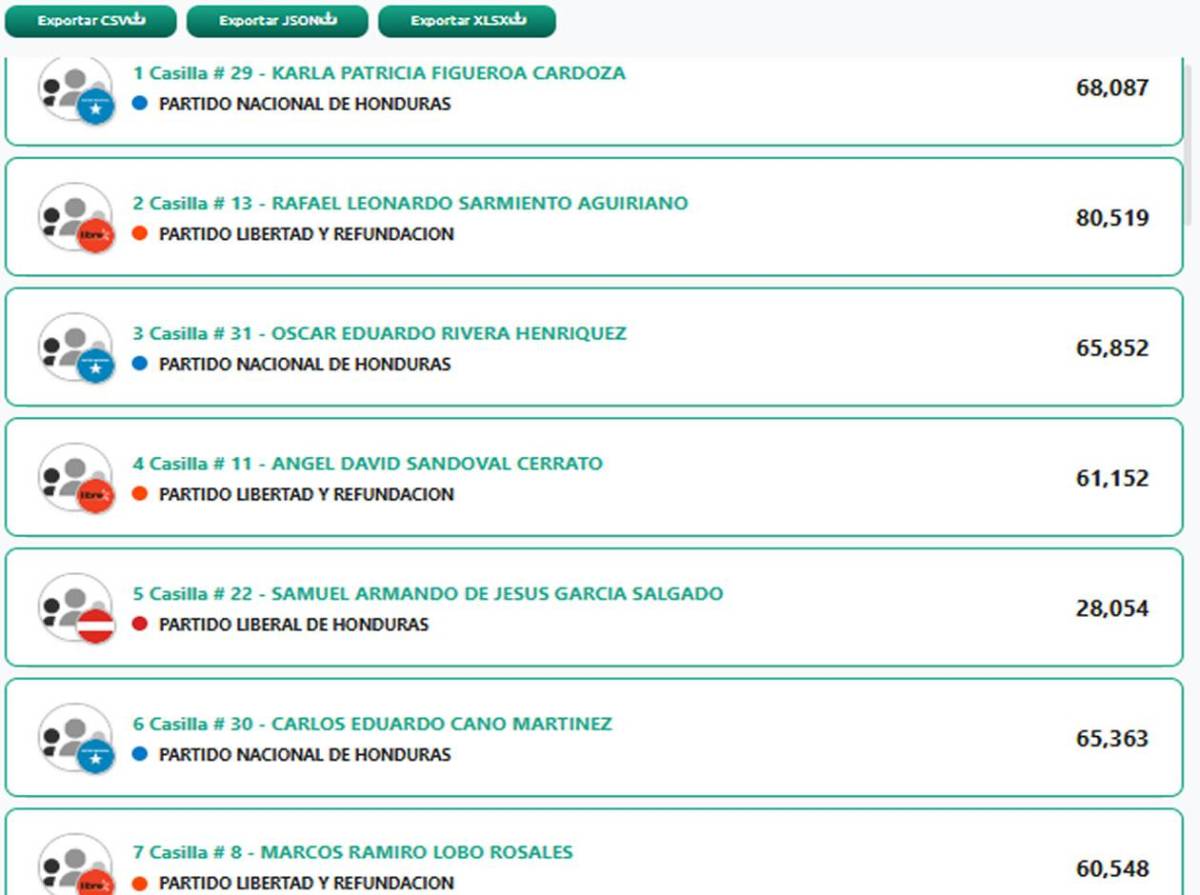Click the 61,152 vote total
The width and height of the screenshot is (1200, 895).
coord(1112,478)
